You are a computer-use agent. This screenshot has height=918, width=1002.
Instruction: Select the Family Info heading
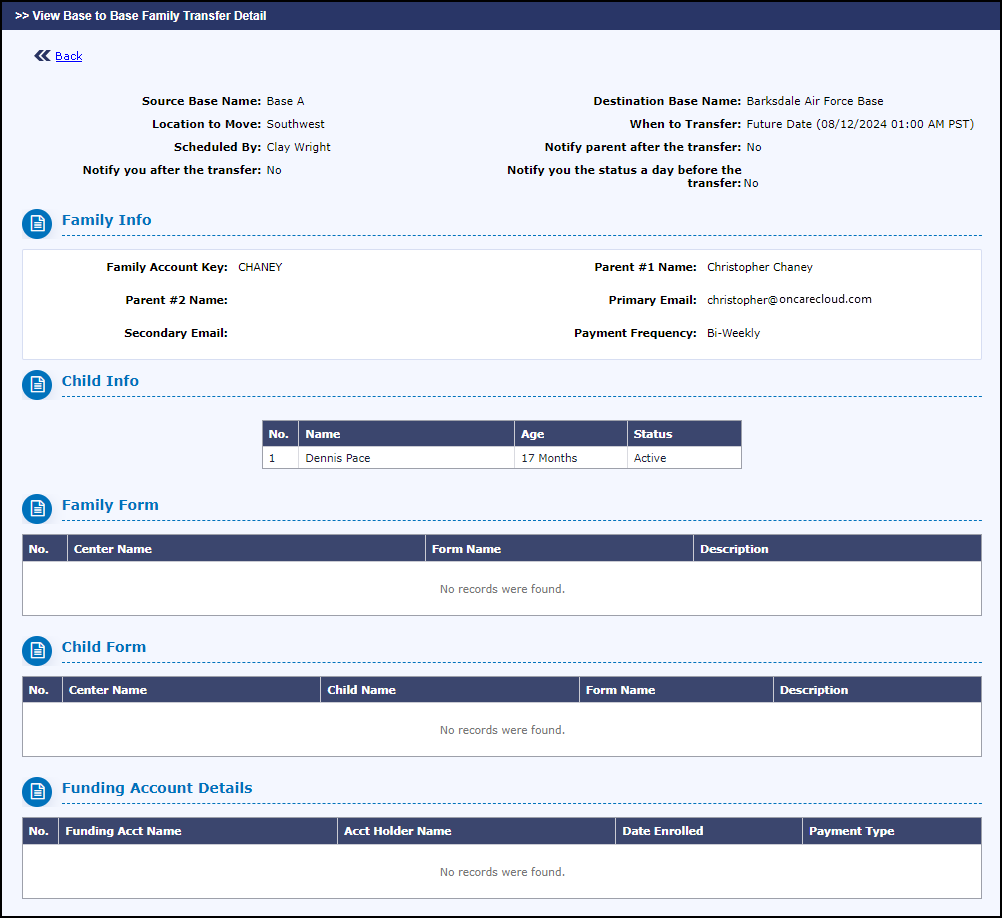click(x=107, y=220)
